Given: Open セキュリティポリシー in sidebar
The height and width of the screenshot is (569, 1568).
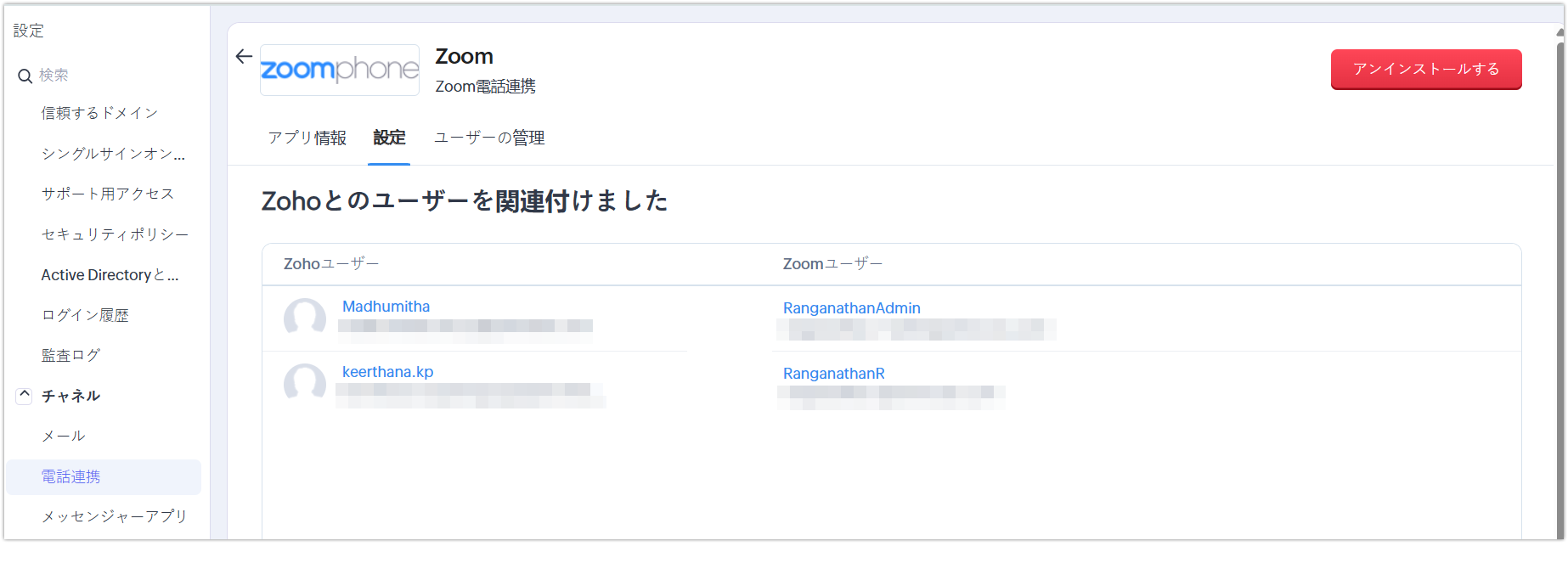Looking at the screenshot, I should (x=115, y=234).
